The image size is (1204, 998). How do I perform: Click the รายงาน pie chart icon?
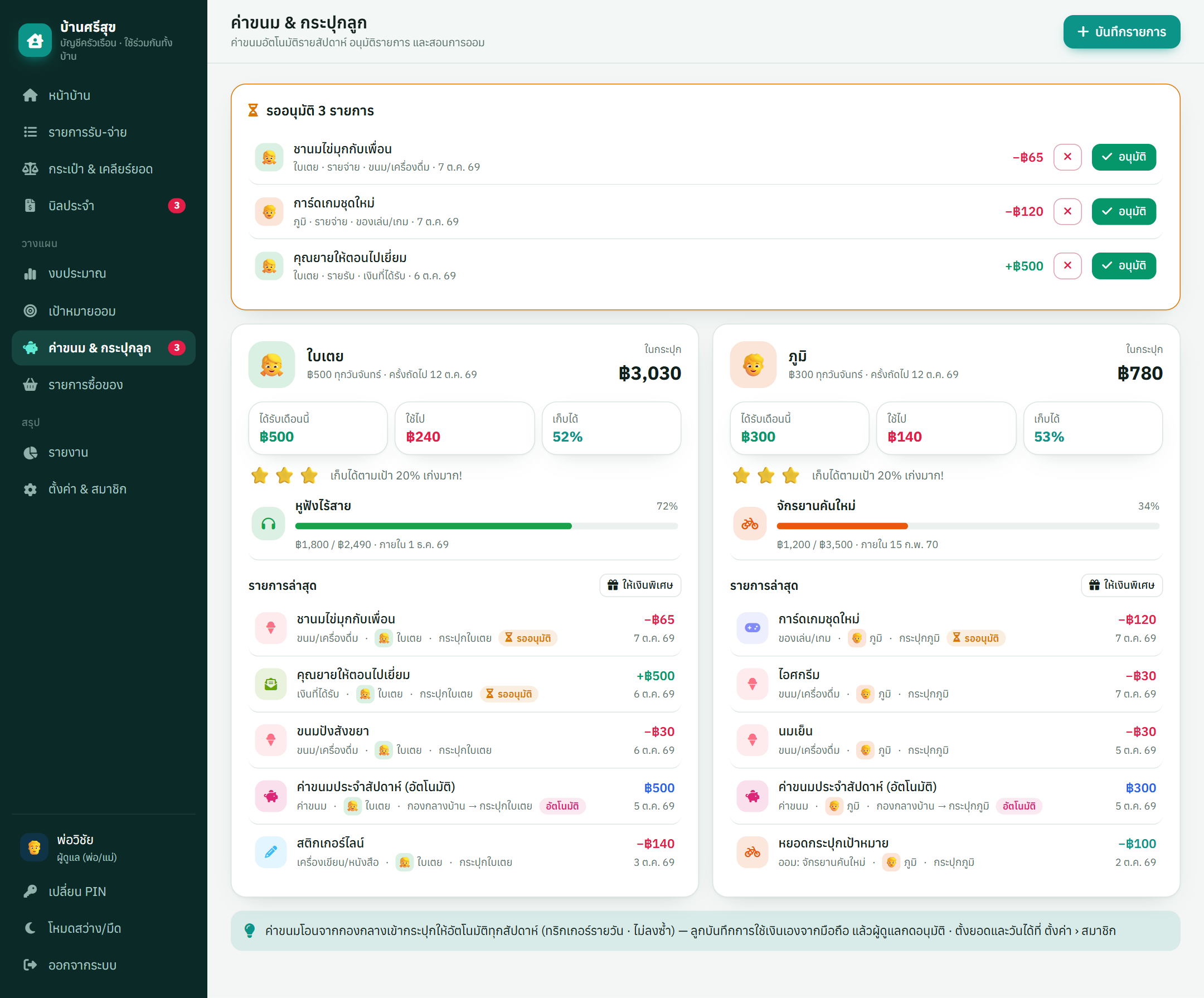point(31,453)
